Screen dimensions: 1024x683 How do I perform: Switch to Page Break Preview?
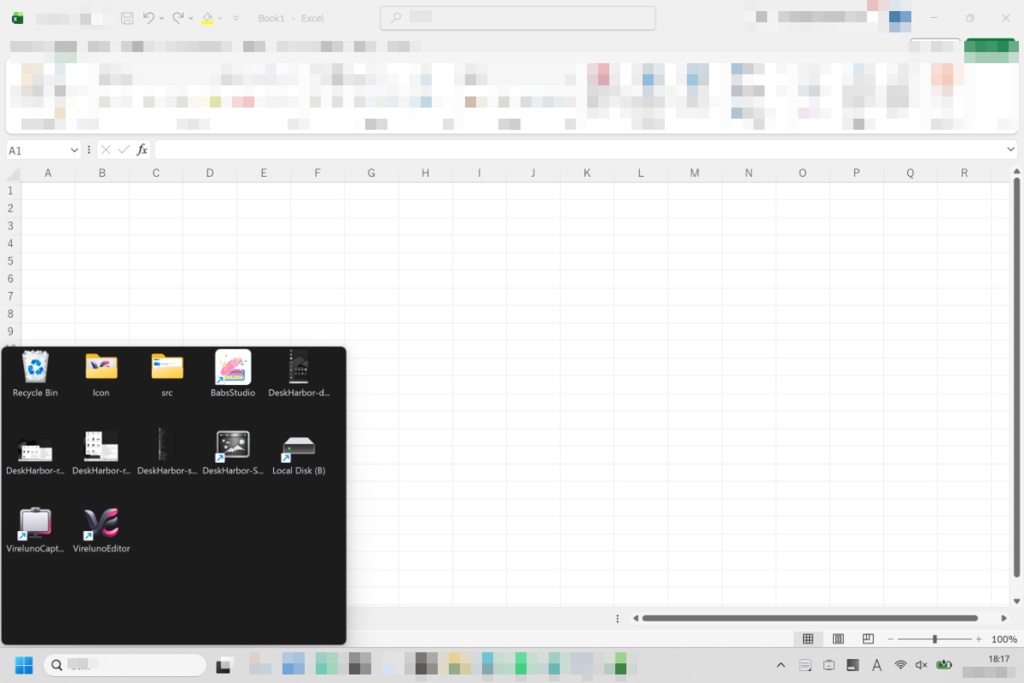coord(868,639)
